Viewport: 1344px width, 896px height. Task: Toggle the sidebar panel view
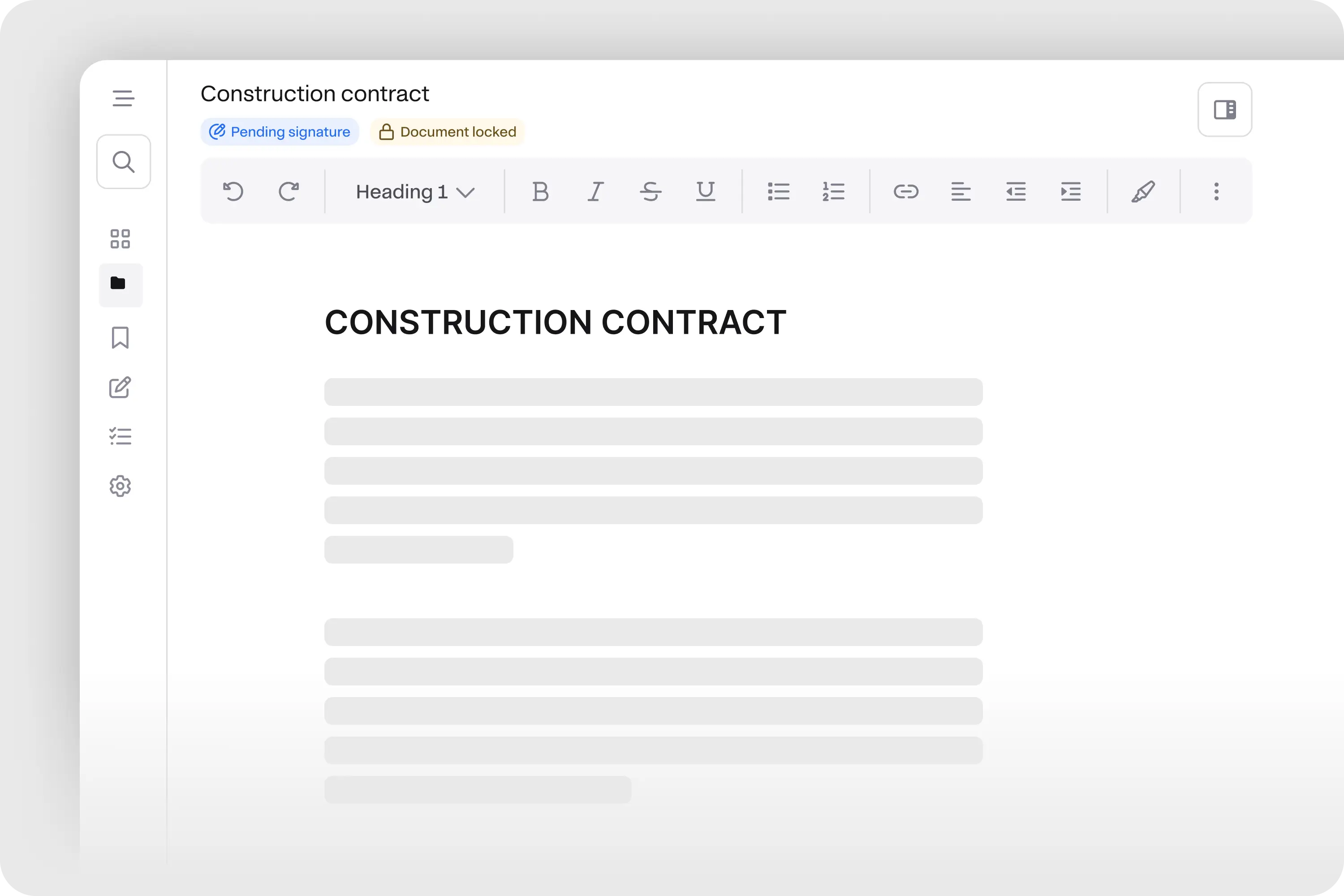(x=1225, y=110)
